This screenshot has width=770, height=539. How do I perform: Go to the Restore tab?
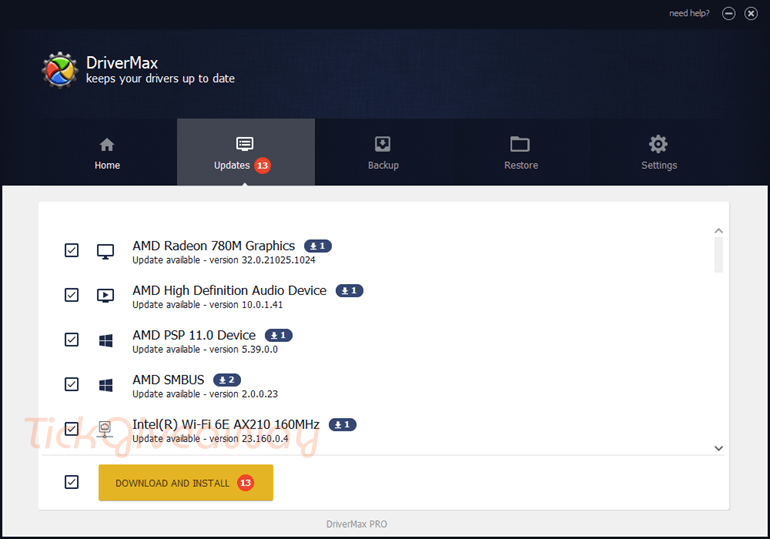[x=521, y=152]
